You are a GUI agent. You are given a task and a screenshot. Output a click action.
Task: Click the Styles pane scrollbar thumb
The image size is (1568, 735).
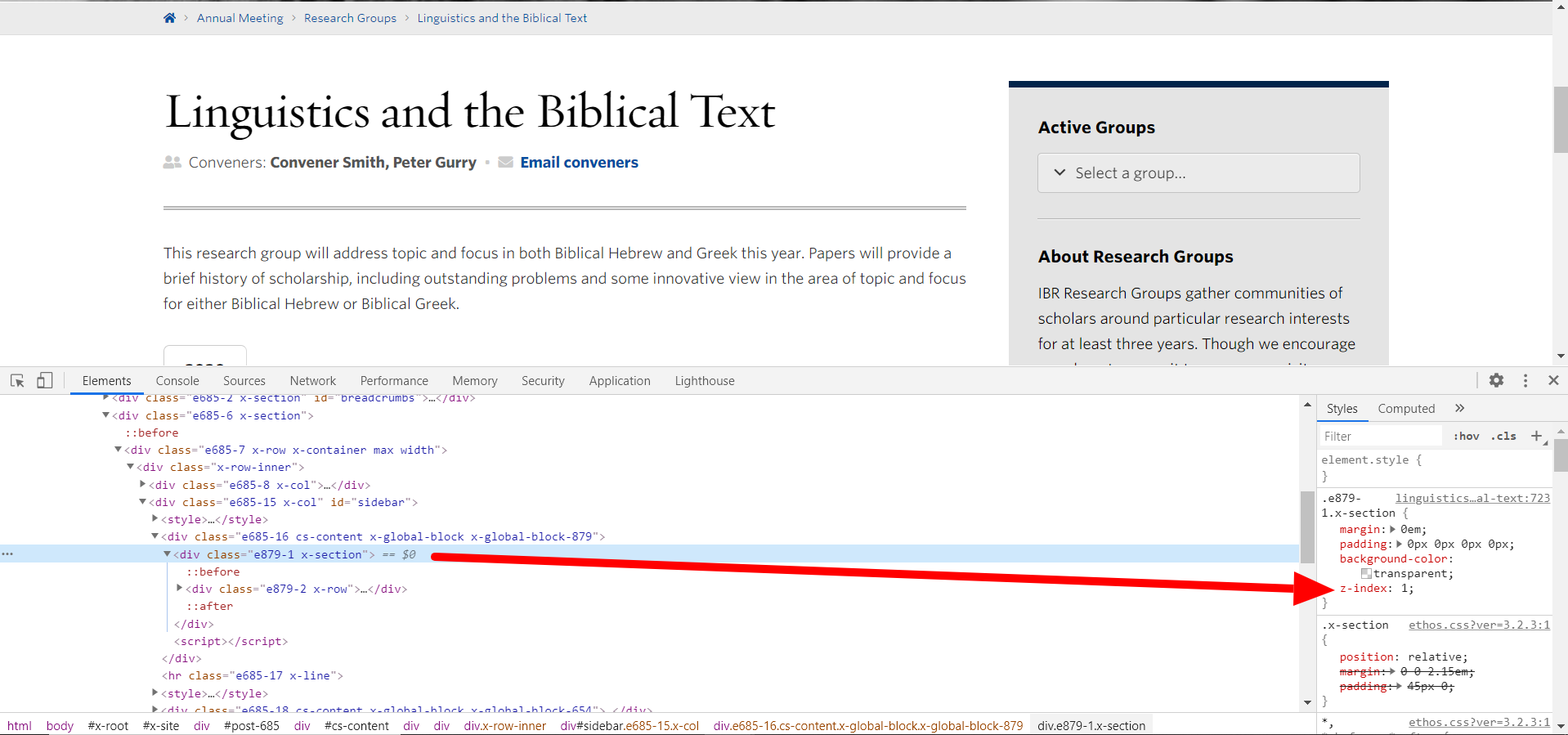1561,455
